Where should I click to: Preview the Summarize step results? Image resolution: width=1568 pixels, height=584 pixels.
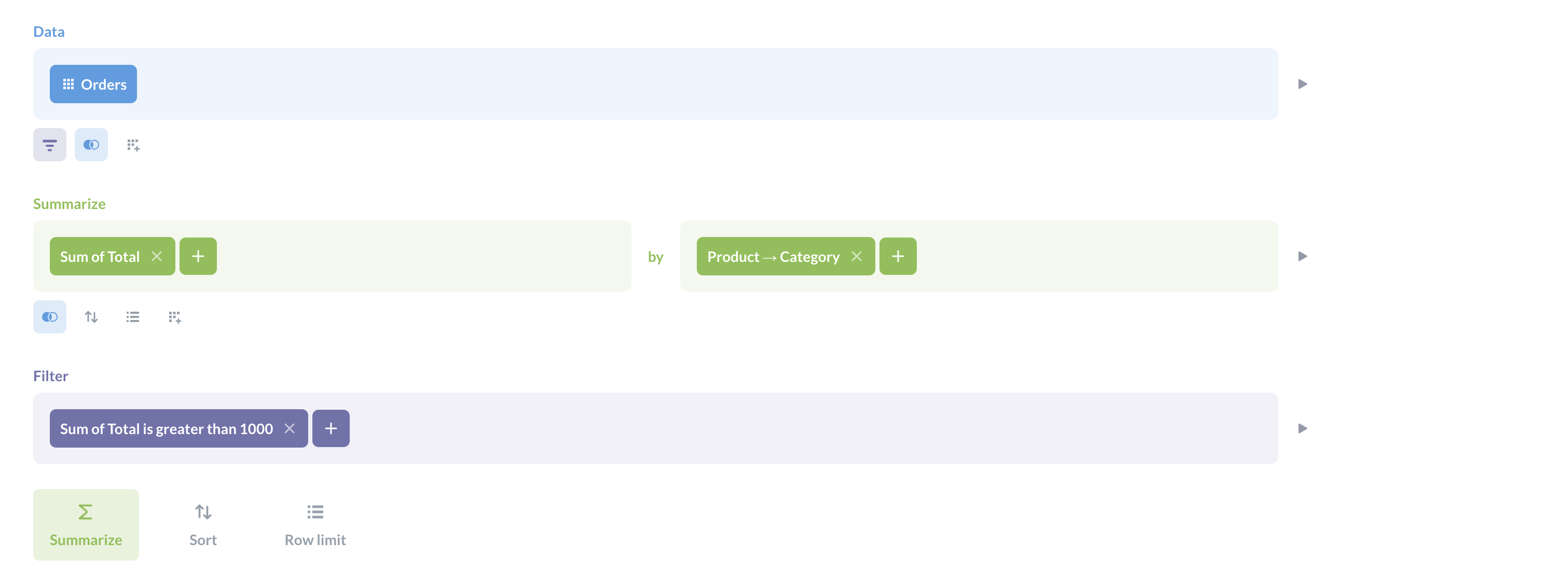pos(1302,256)
